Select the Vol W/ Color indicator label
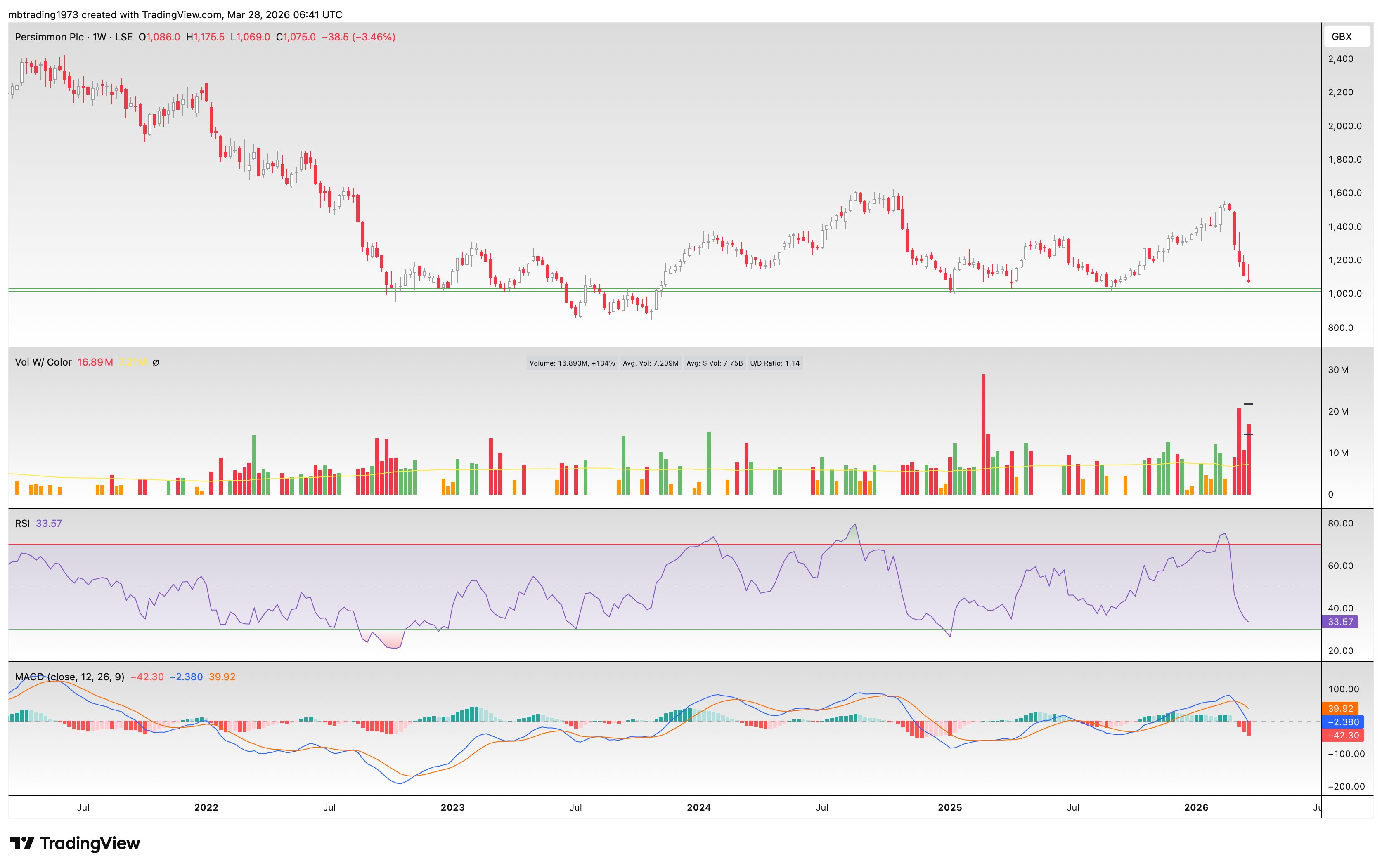This screenshot has width=1382, height=868. tap(43, 363)
